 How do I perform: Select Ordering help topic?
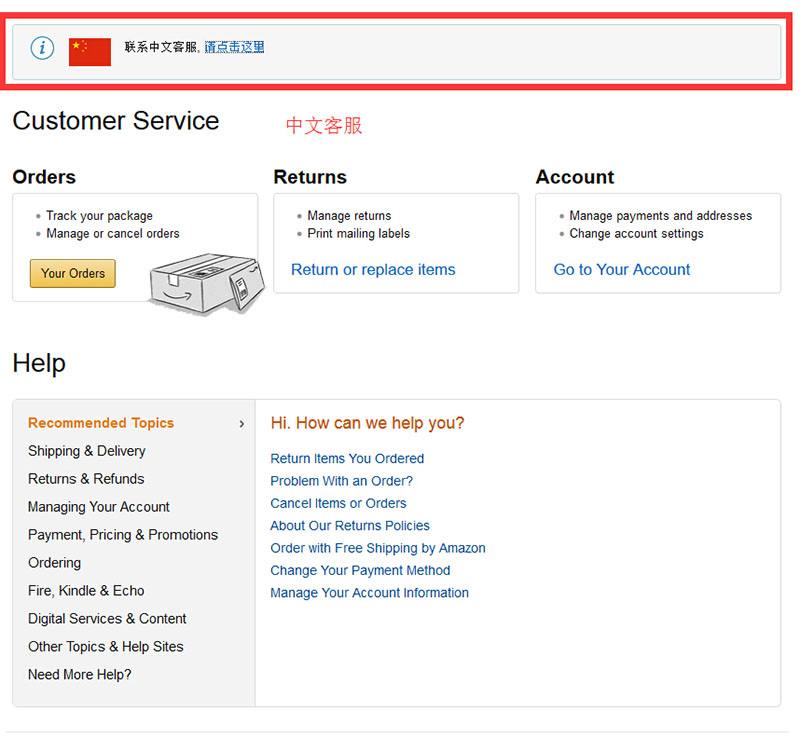coord(55,563)
